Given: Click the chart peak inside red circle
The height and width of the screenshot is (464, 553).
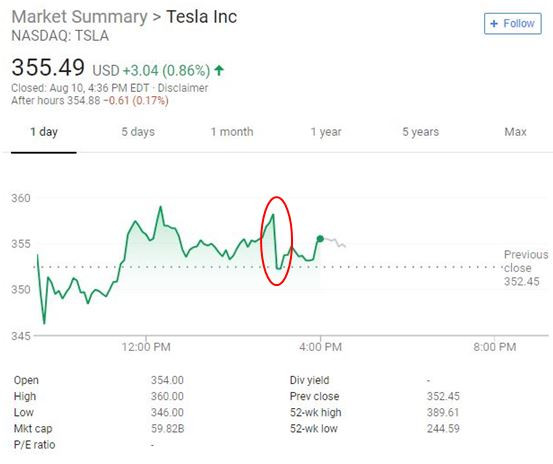Looking at the screenshot, I should tap(273, 215).
